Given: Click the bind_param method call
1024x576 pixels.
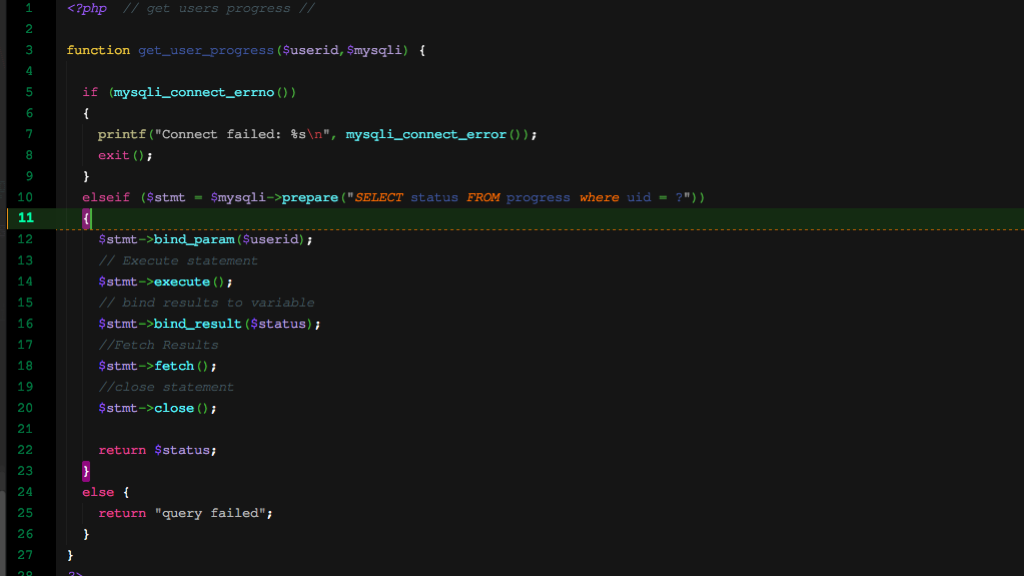Looking at the screenshot, I should click(194, 240).
